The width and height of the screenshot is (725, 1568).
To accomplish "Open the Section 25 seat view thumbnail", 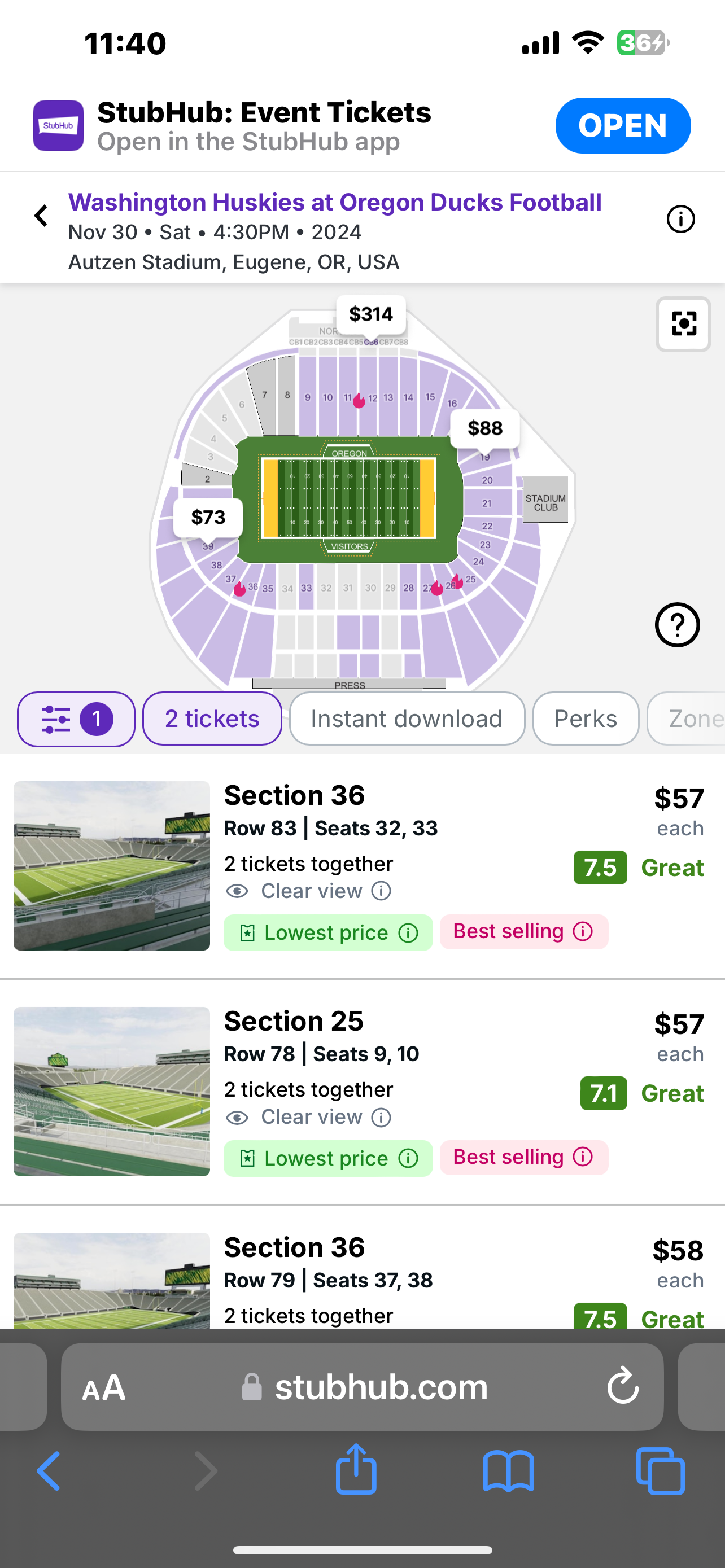I will (112, 1092).
